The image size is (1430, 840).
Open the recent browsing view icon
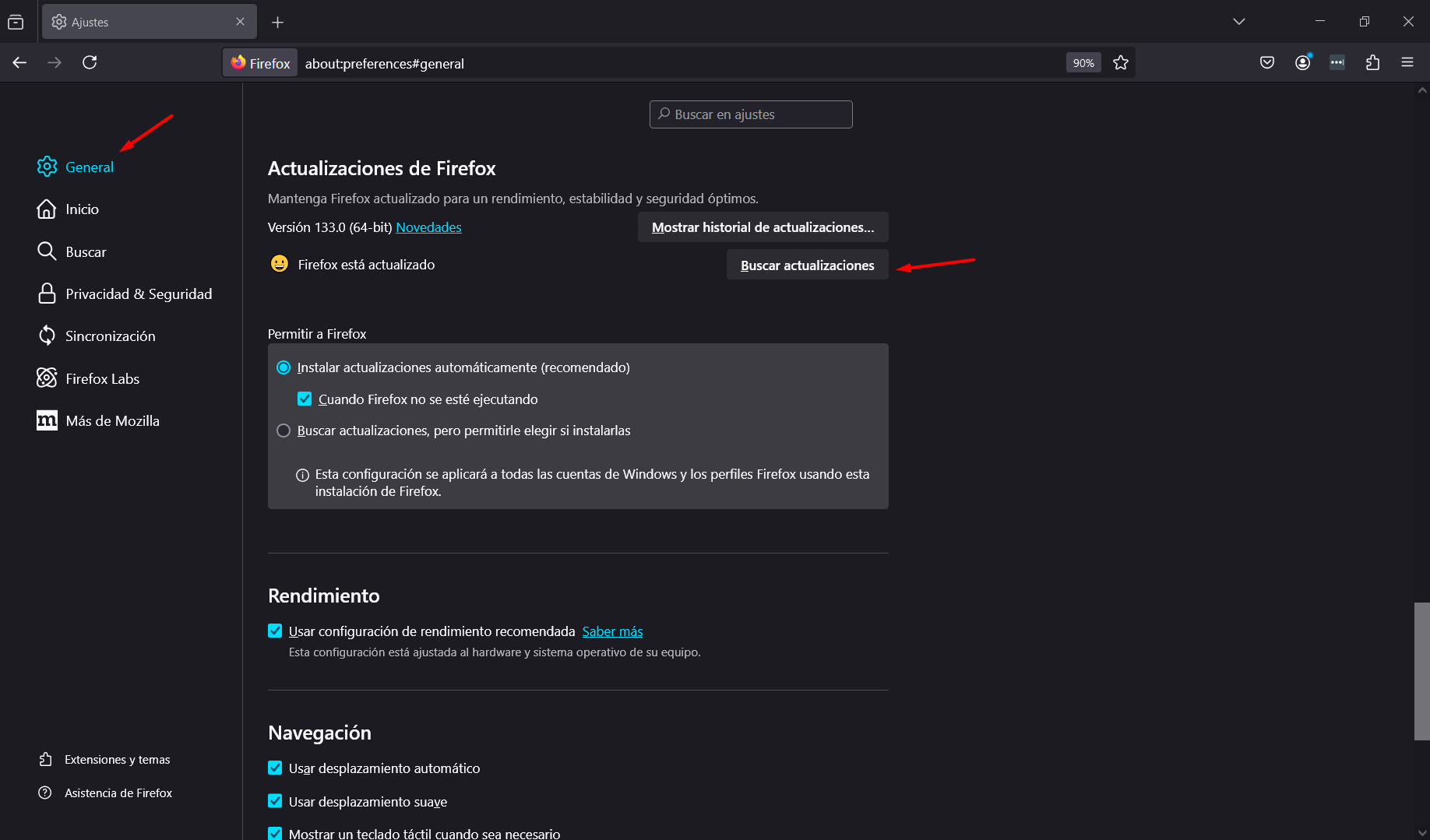[16, 22]
